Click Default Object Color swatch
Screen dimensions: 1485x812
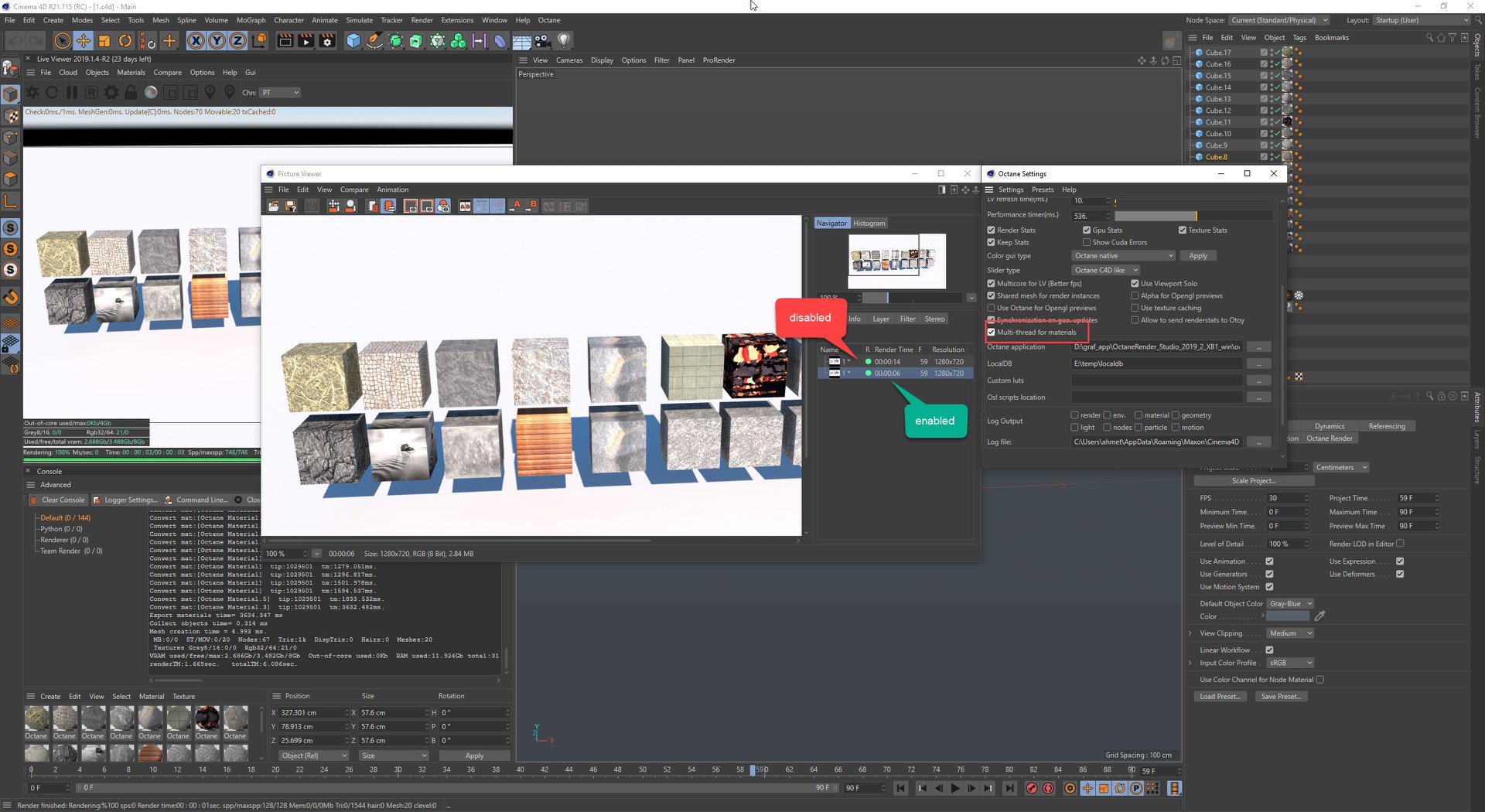pos(1288,616)
